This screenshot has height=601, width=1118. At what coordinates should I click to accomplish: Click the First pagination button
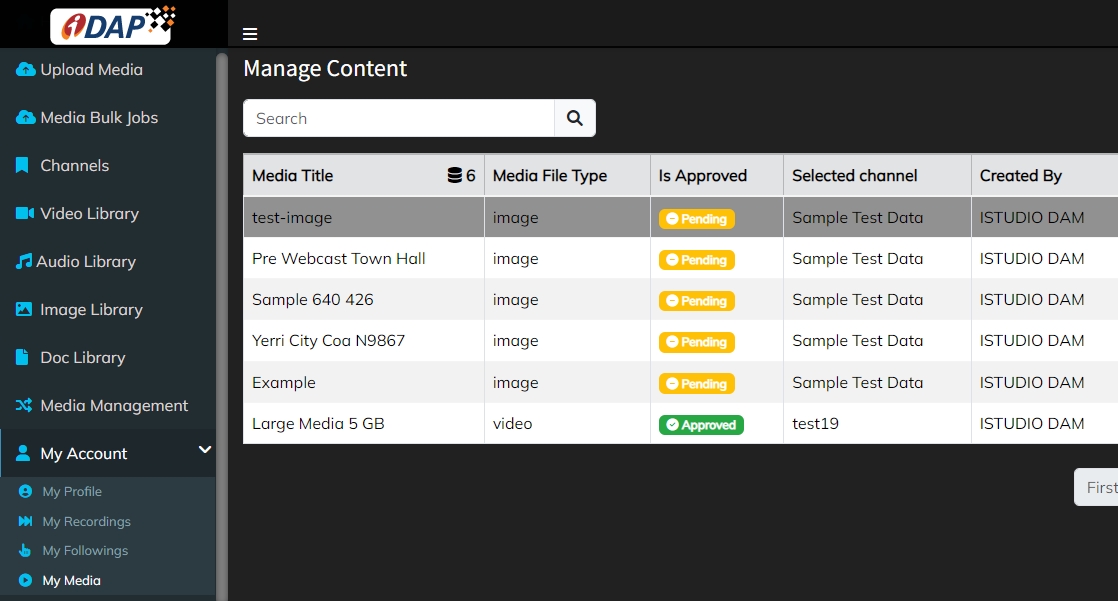pos(1096,487)
